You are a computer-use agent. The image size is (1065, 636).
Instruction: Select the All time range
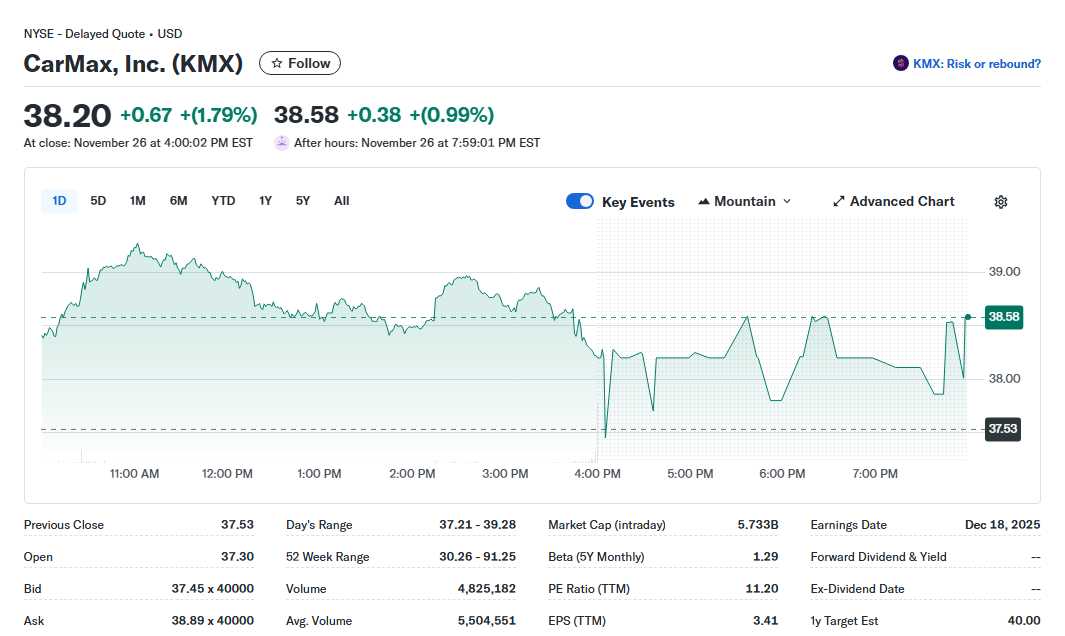tap(342, 201)
